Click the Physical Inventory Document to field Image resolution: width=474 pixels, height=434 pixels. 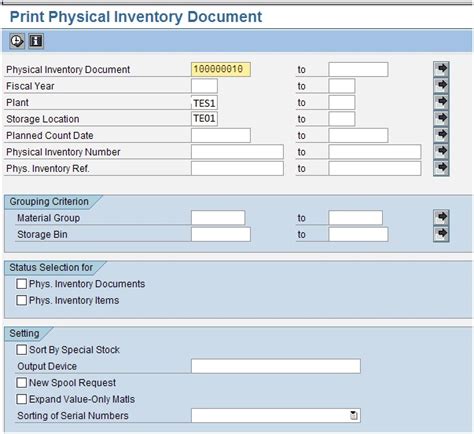point(358,69)
